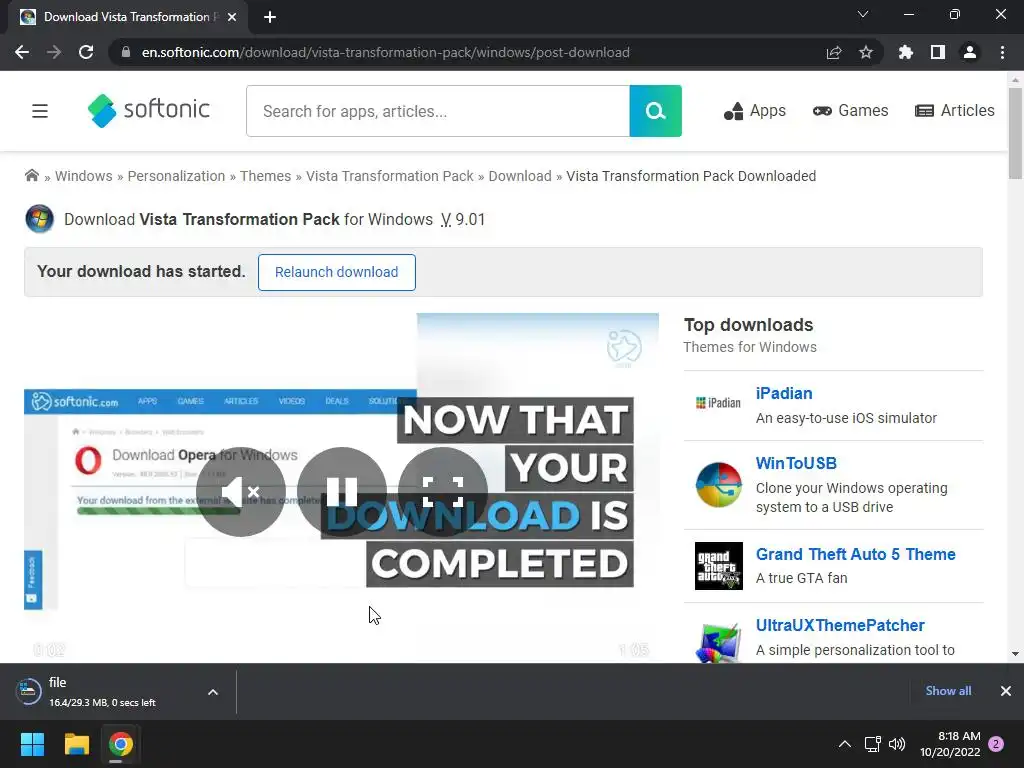
Task: Click the home breadcrumb icon
Action: point(31,176)
